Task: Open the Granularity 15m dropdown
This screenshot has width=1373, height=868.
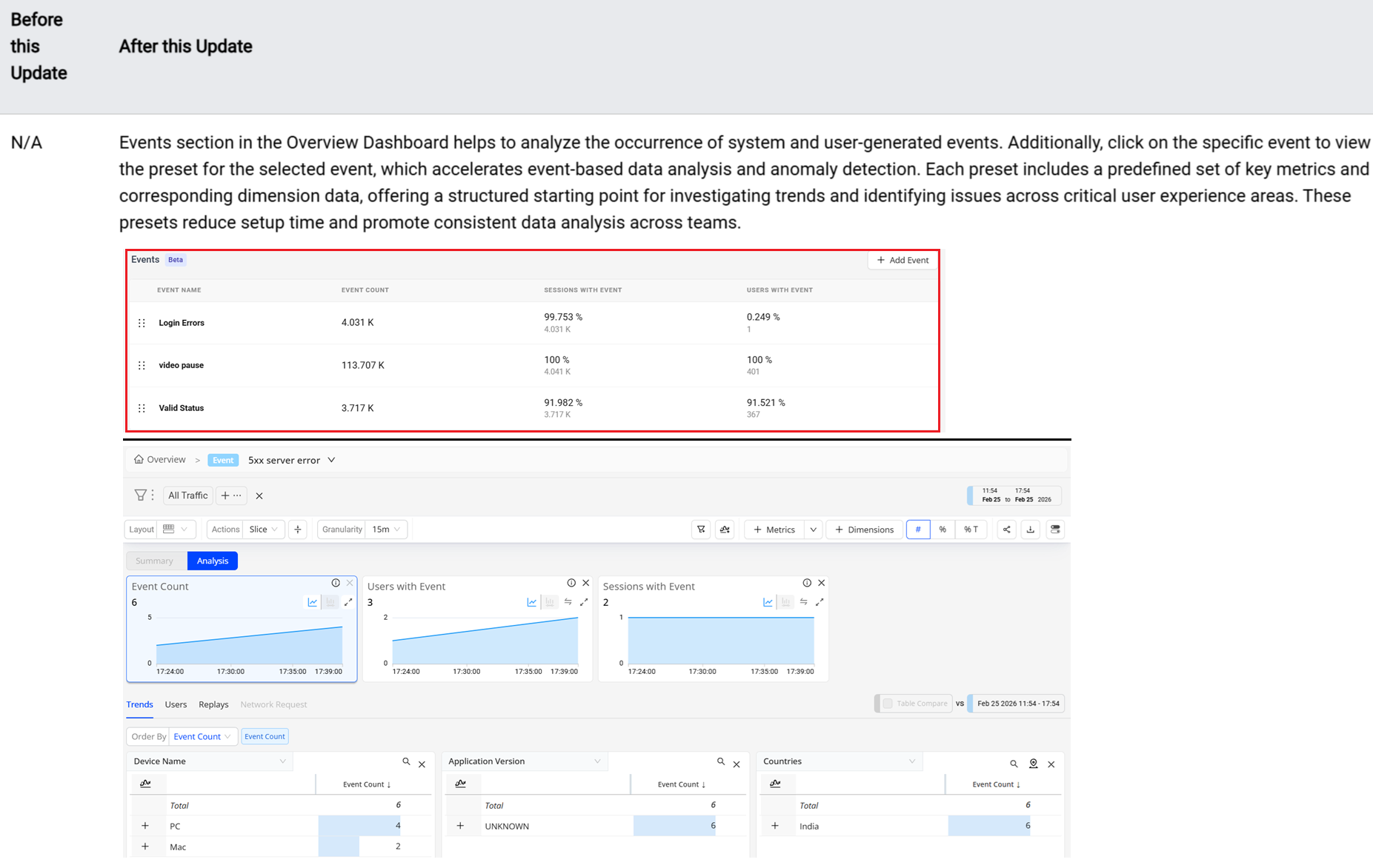Action: click(386, 530)
